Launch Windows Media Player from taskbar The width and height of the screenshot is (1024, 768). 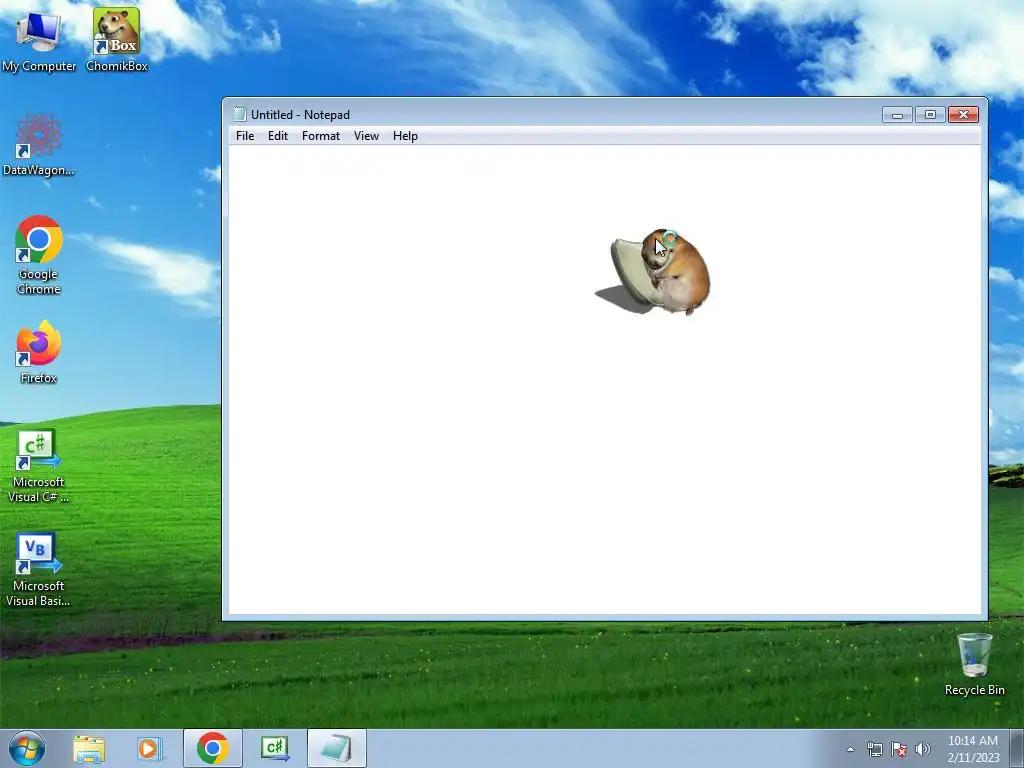point(150,748)
